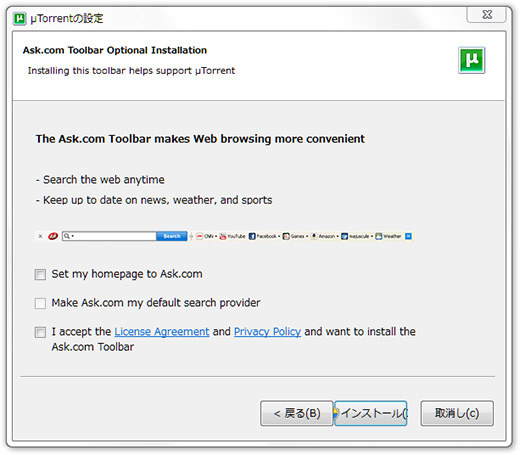The height and width of the screenshot is (455, 520).
Task: Cancel setup with the 取消し(c) button
Action: pyautogui.click(x=457, y=413)
